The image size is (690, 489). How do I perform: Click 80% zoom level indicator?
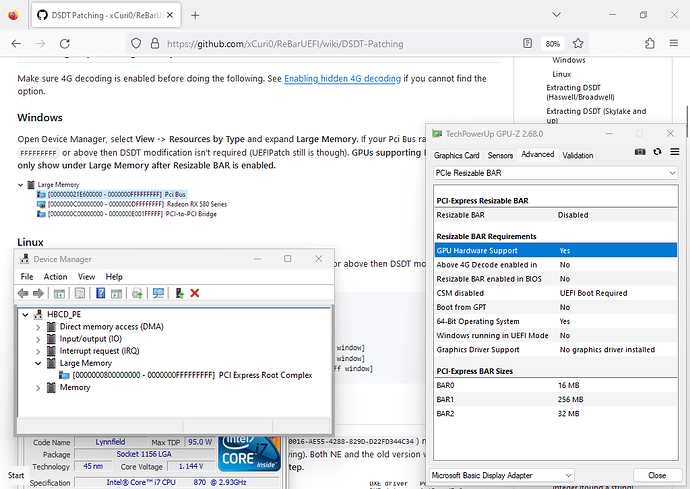pos(552,44)
